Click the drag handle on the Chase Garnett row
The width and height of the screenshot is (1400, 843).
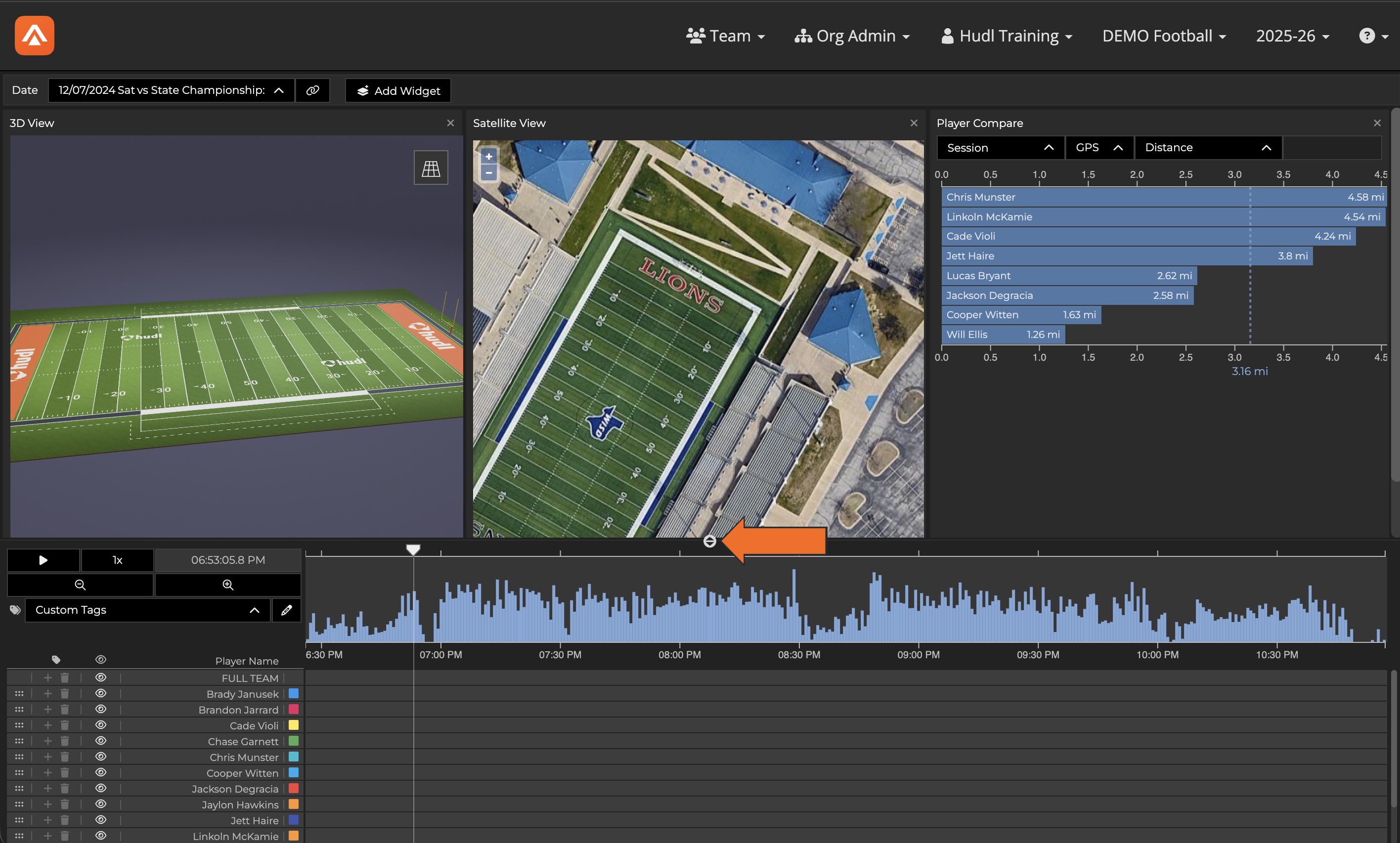tap(19, 741)
